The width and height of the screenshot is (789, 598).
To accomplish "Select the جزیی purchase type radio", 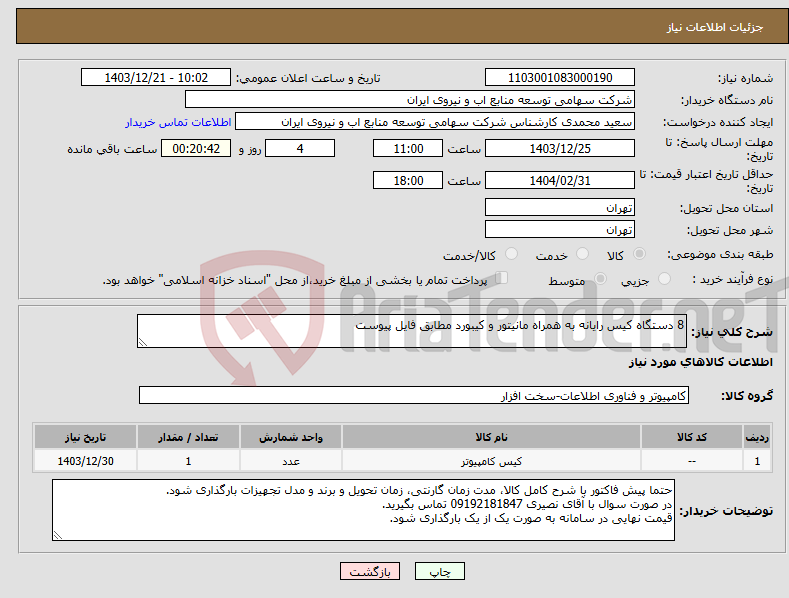I will tap(664, 279).
